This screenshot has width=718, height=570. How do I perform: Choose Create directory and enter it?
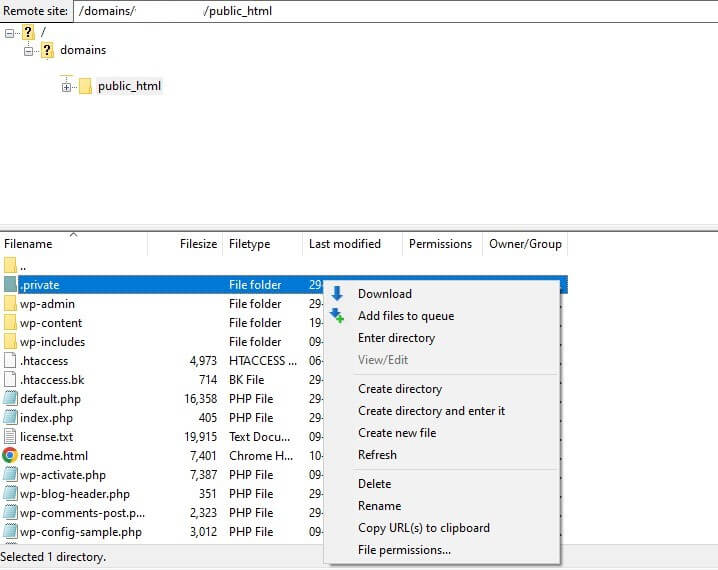pyautogui.click(x=431, y=411)
